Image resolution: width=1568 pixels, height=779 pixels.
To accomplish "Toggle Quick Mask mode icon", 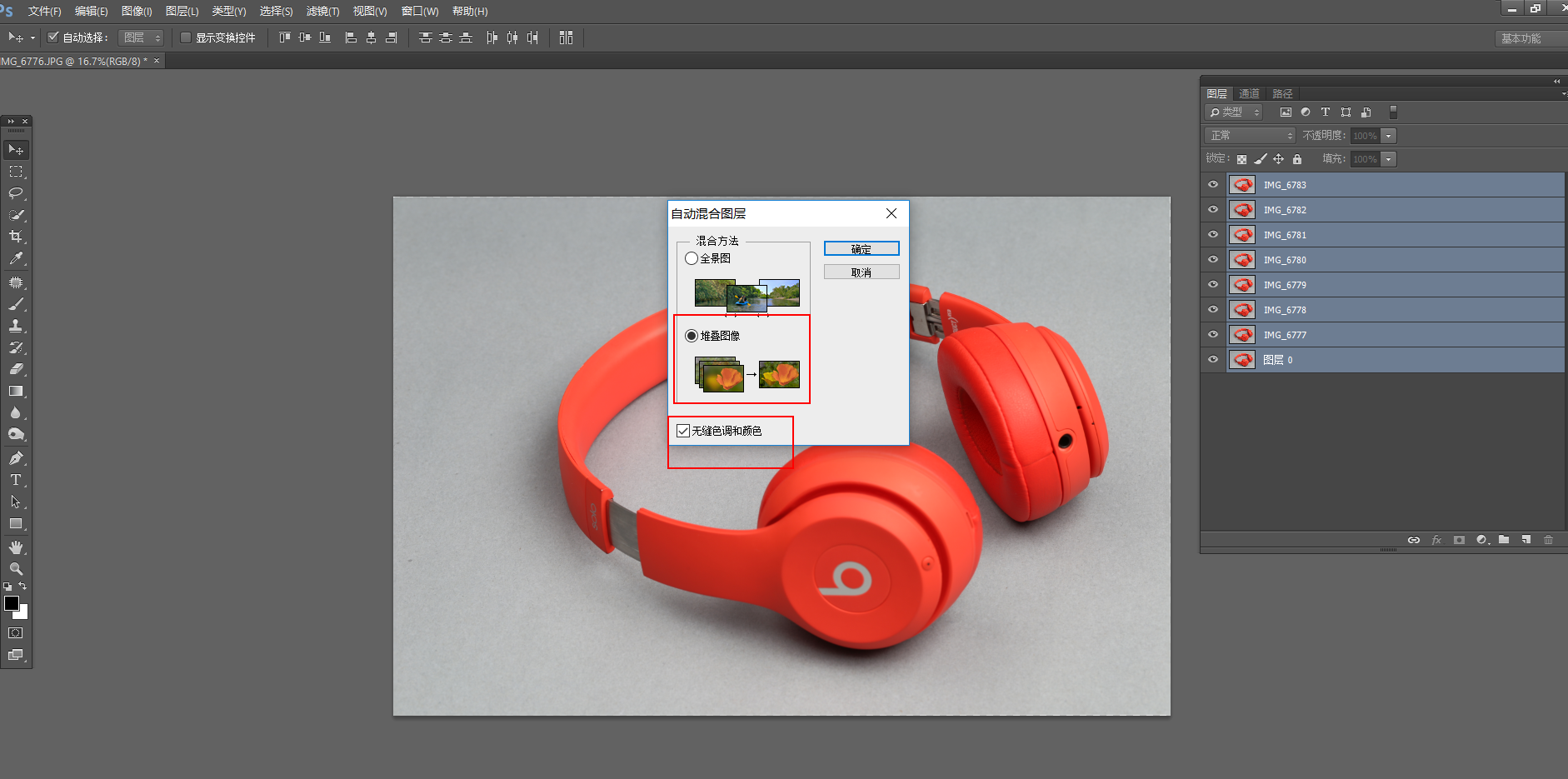I will 16,633.
